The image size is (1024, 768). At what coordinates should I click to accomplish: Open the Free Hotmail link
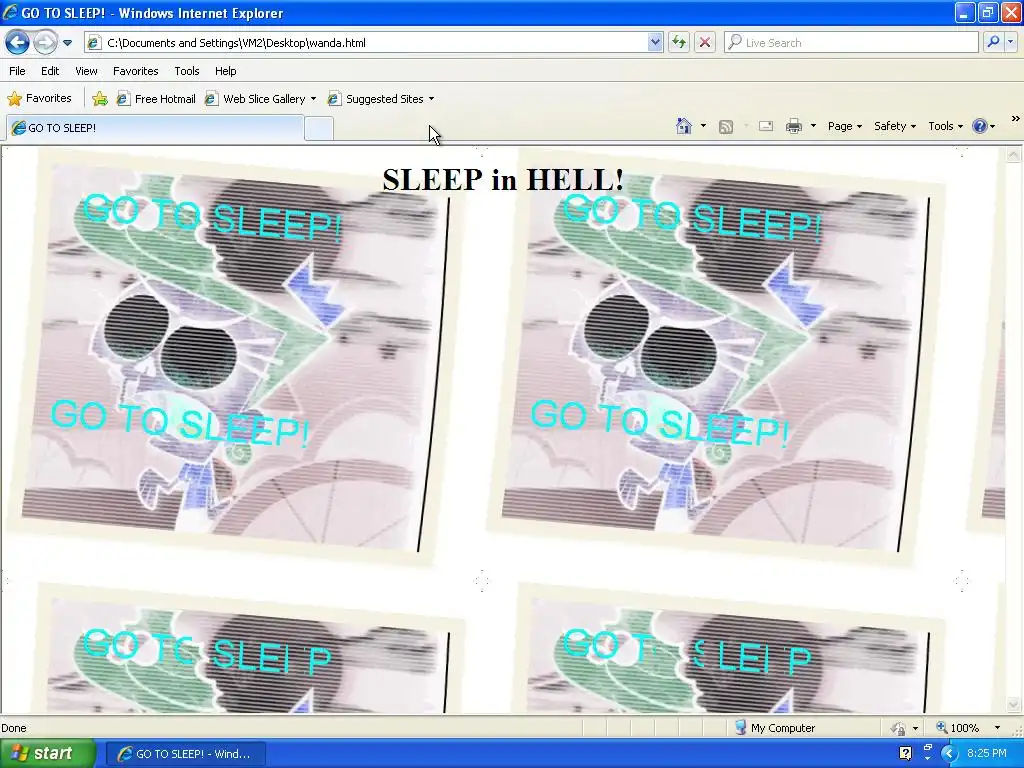(x=156, y=99)
